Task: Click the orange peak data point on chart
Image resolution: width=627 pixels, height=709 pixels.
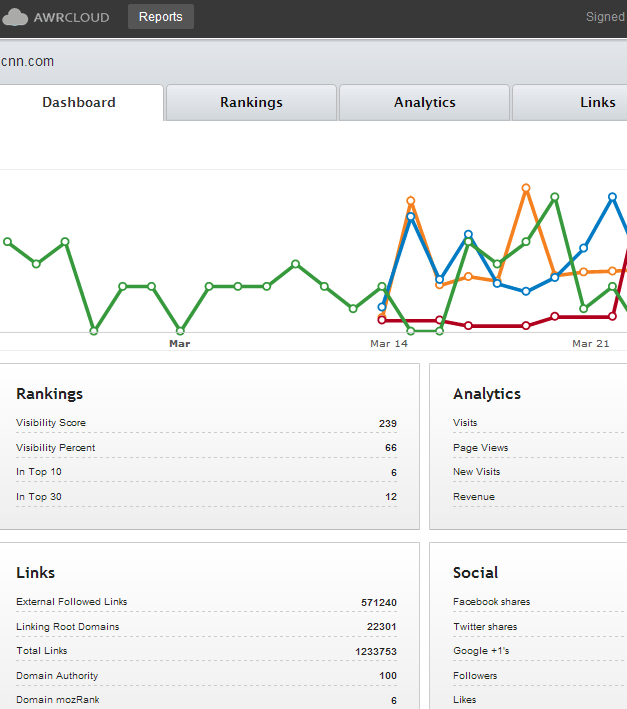Action: pyautogui.click(x=525, y=187)
